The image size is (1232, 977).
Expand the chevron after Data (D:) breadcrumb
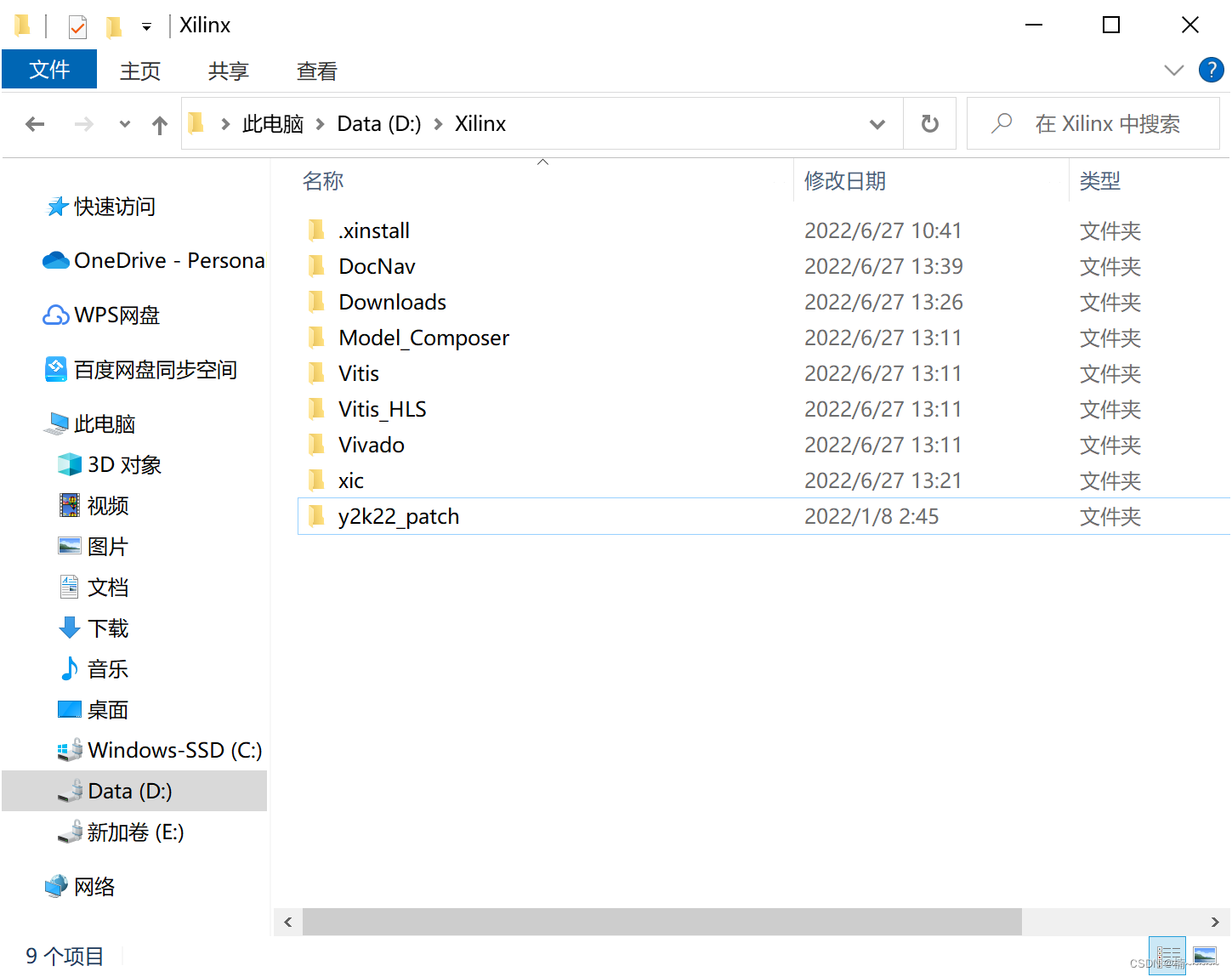coord(438,124)
